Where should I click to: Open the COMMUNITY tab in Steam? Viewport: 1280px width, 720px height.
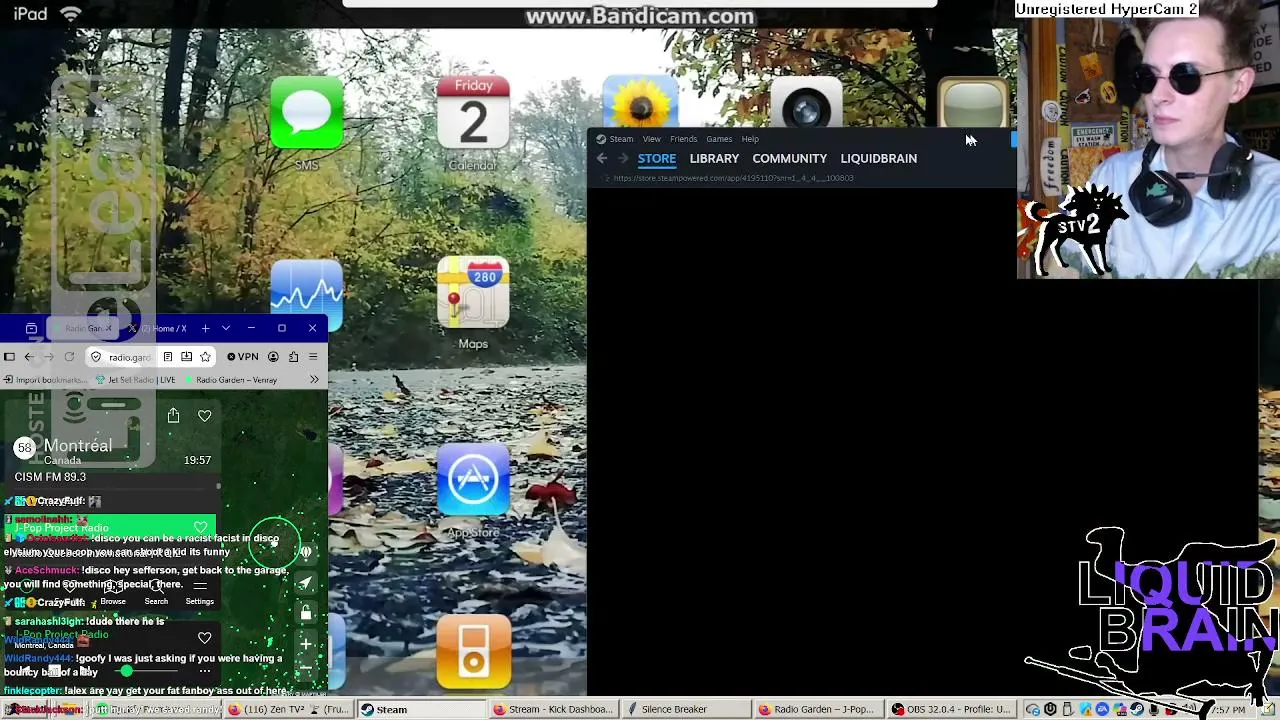pos(789,158)
